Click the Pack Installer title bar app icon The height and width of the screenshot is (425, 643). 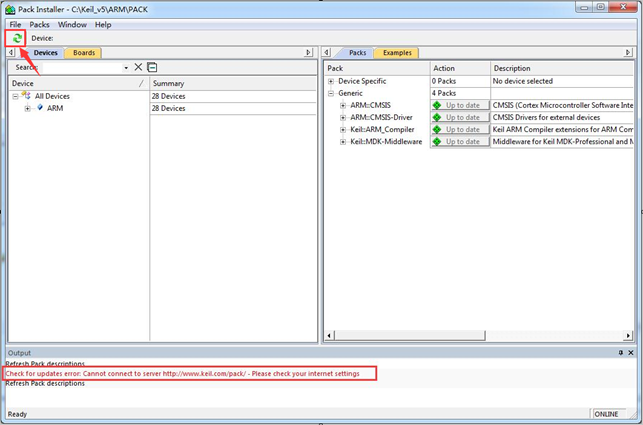point(10,9)
